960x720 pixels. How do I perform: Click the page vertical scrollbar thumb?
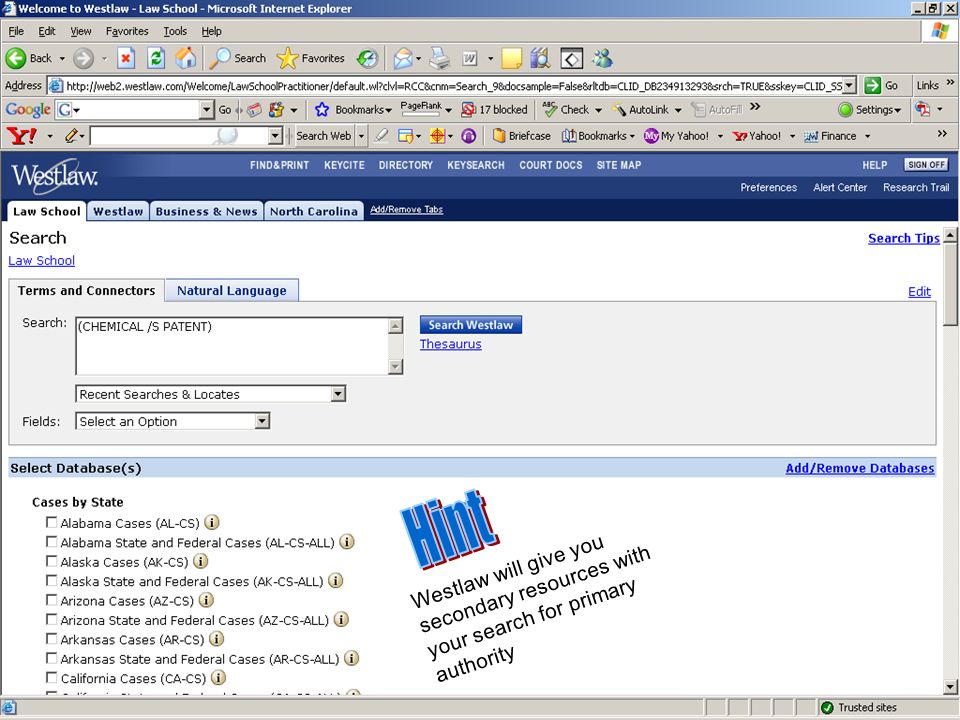click(950, 285)
